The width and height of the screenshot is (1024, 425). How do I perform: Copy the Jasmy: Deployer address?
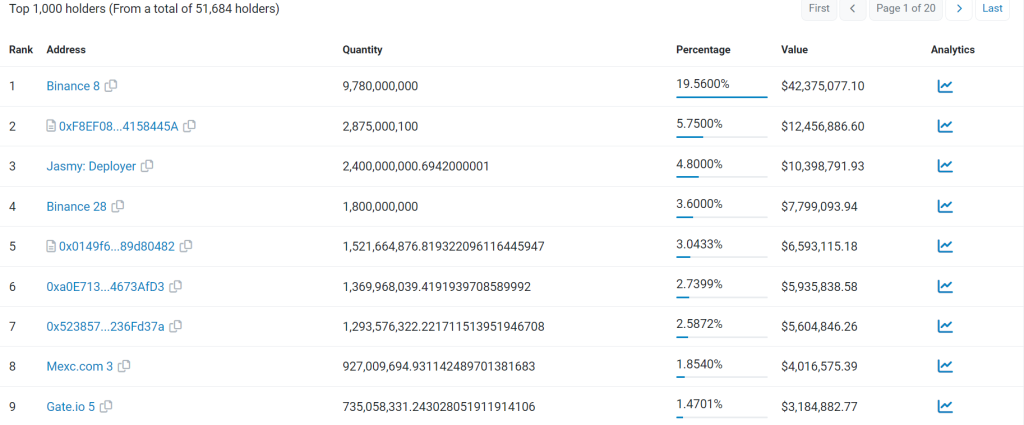pos(148,166)
